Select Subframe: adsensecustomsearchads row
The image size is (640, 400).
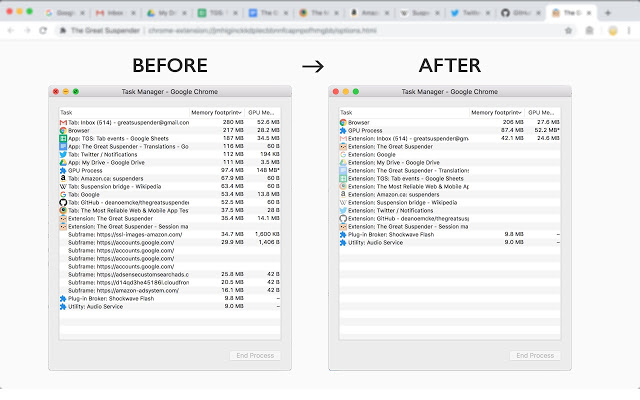pos(170,274)
